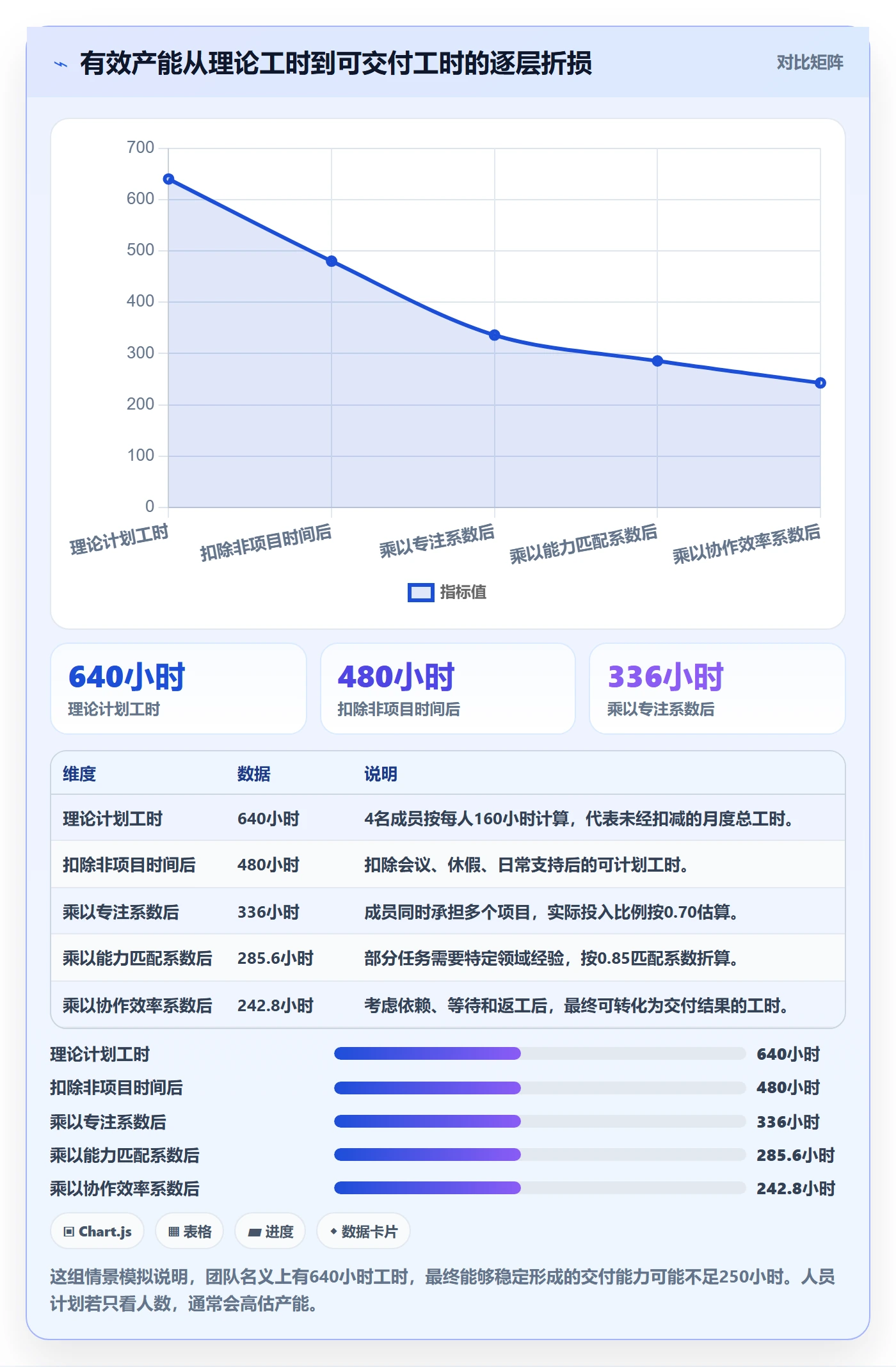Click the summary paragraph starting 这组情景模拟说明
Screen dimensions: 896x1367
point(443,1290)
